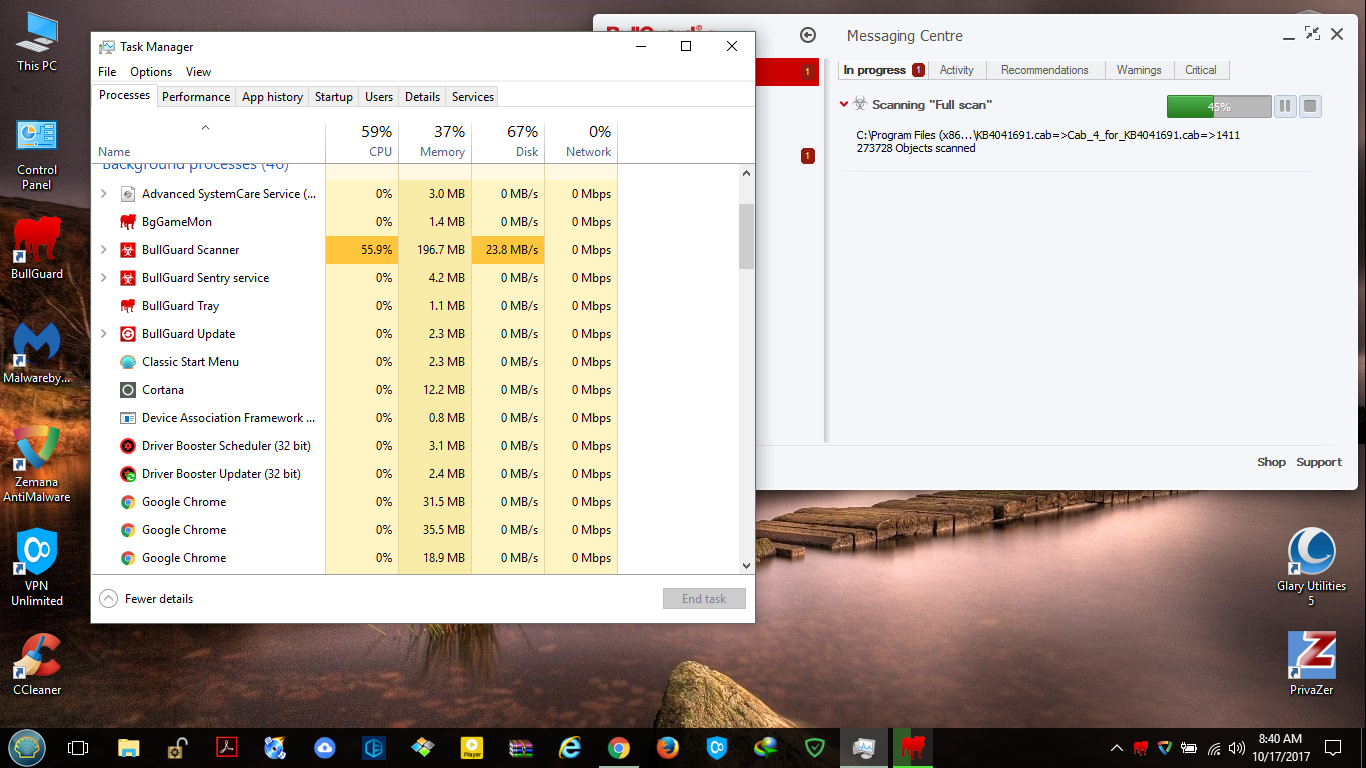Sort processes by the Network column
The width and height of the screenshot is (1366, 768).
click(581, 141)
